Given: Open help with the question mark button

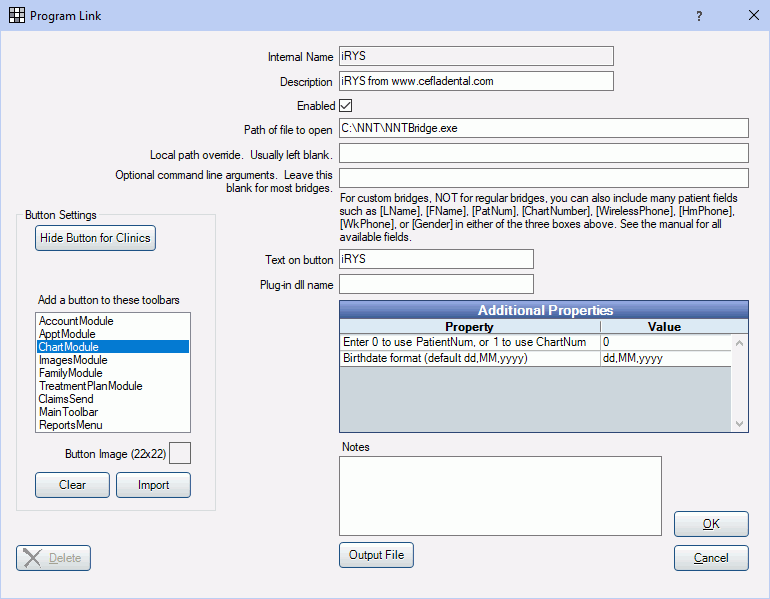Looking at the screenshot, I should coord(699,16).
